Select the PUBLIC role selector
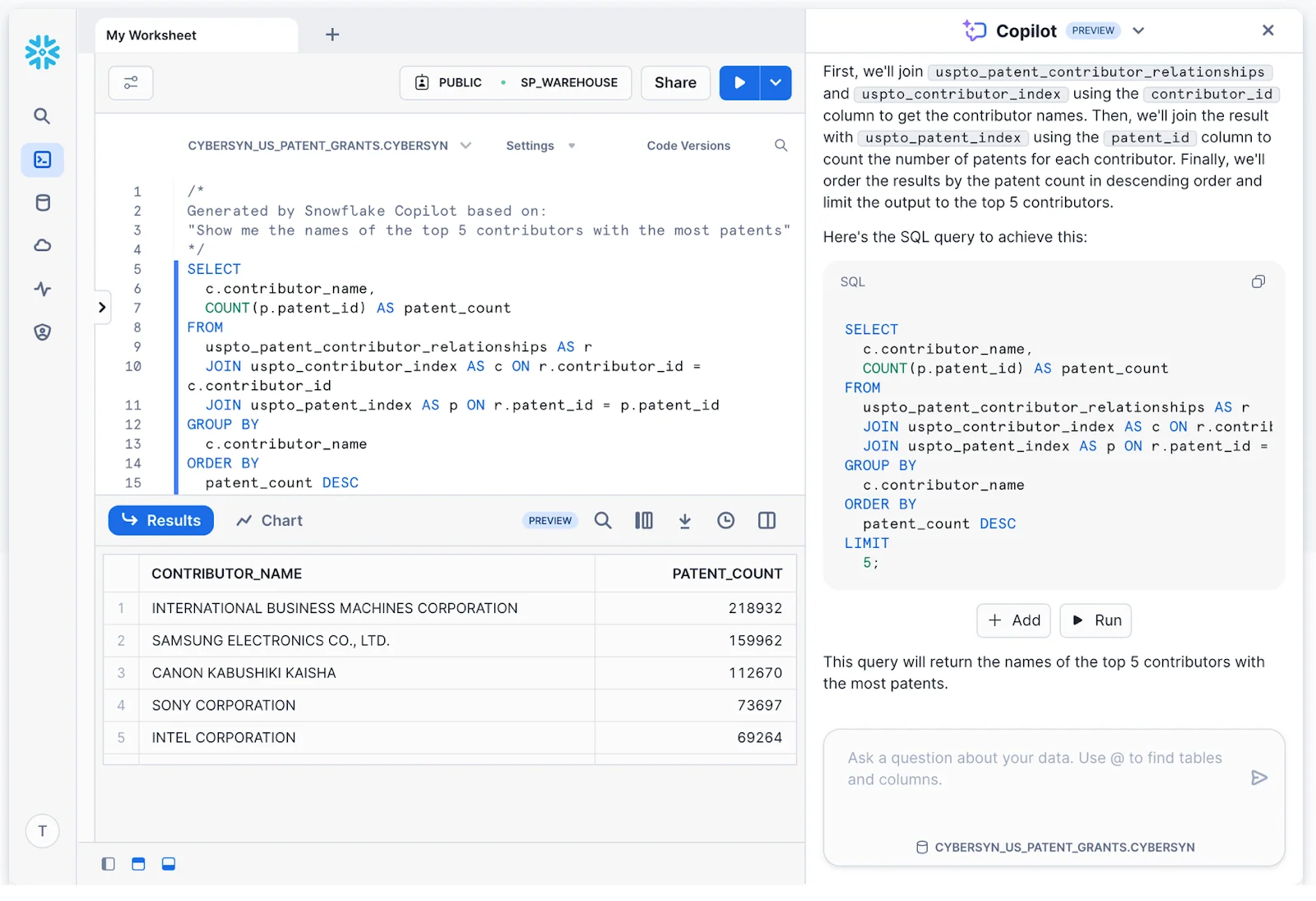 point(448,82)
